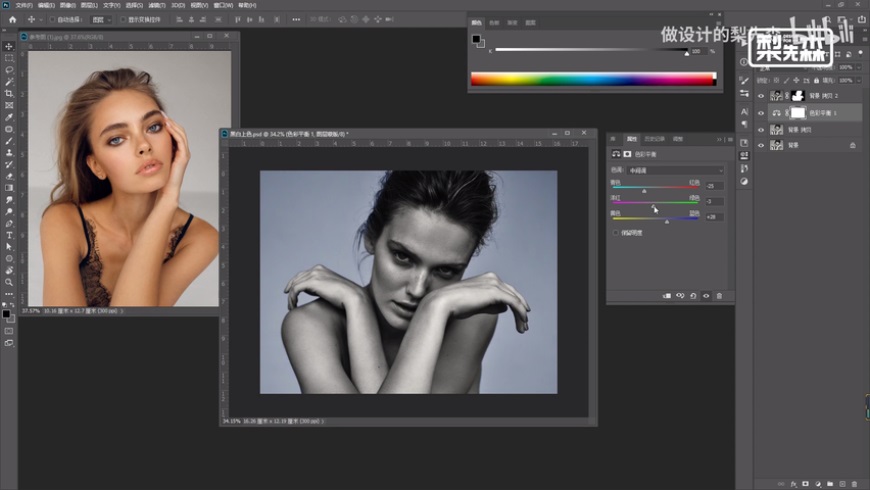The height and width of the screenshot is (490, 870).
Task: Hide the 背景 layer using its eye icon
Action: [761, 145]
